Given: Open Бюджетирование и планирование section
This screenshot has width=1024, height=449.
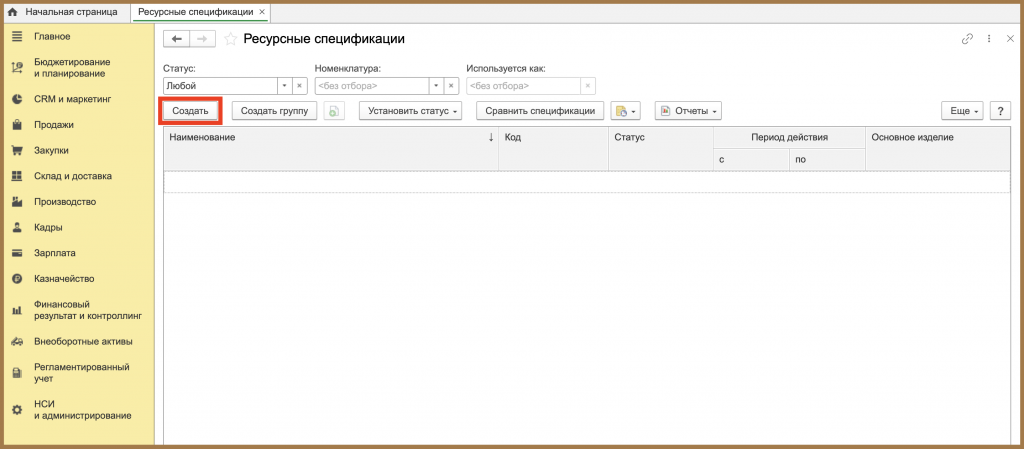Looking at the screenshot, I should point(72,68).
